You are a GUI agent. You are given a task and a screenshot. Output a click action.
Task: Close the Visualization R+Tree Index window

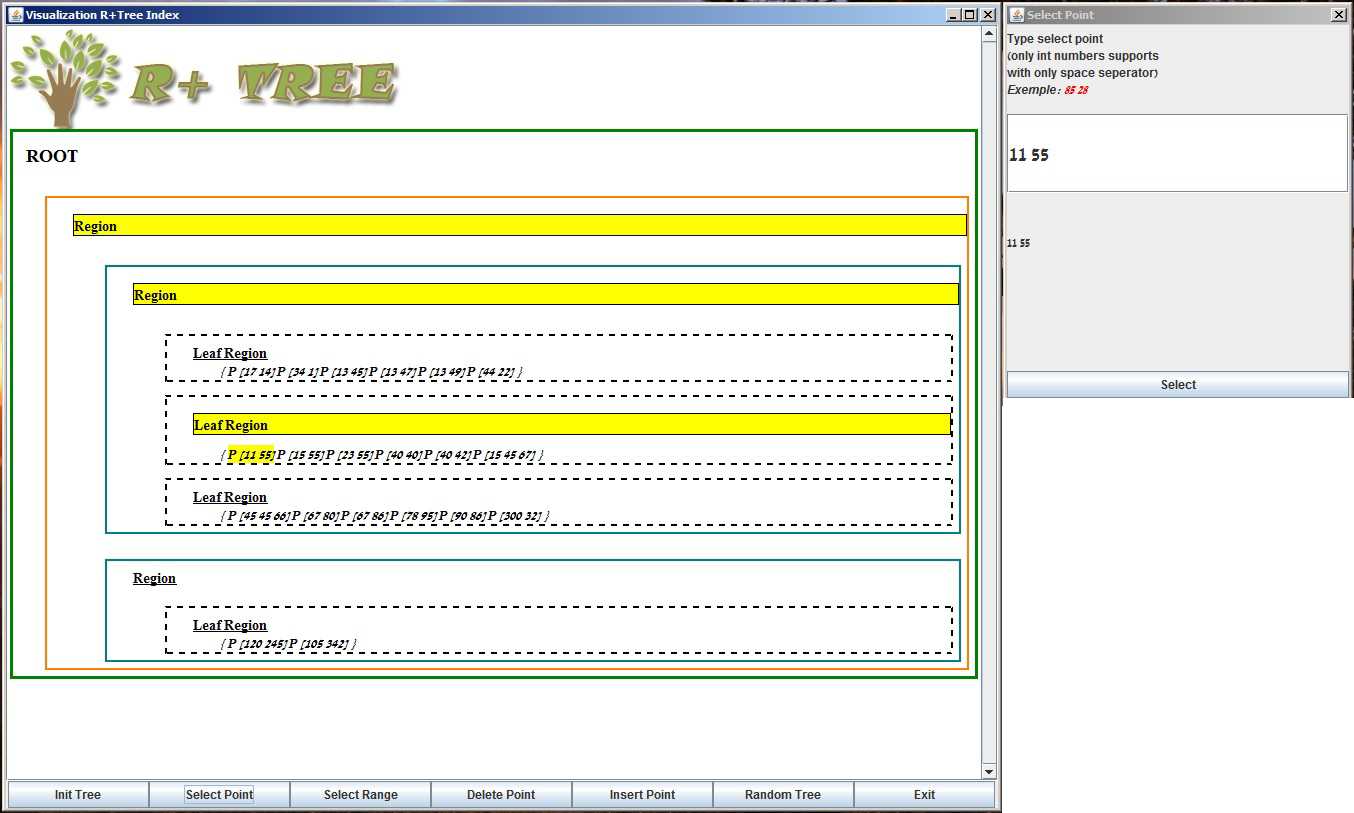click(988, 15)
